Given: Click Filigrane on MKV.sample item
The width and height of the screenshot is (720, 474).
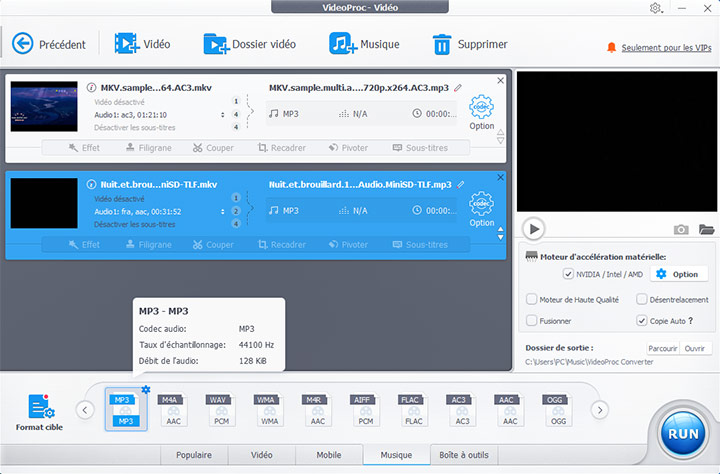Looking at the screenshot, I should point(149,148).
